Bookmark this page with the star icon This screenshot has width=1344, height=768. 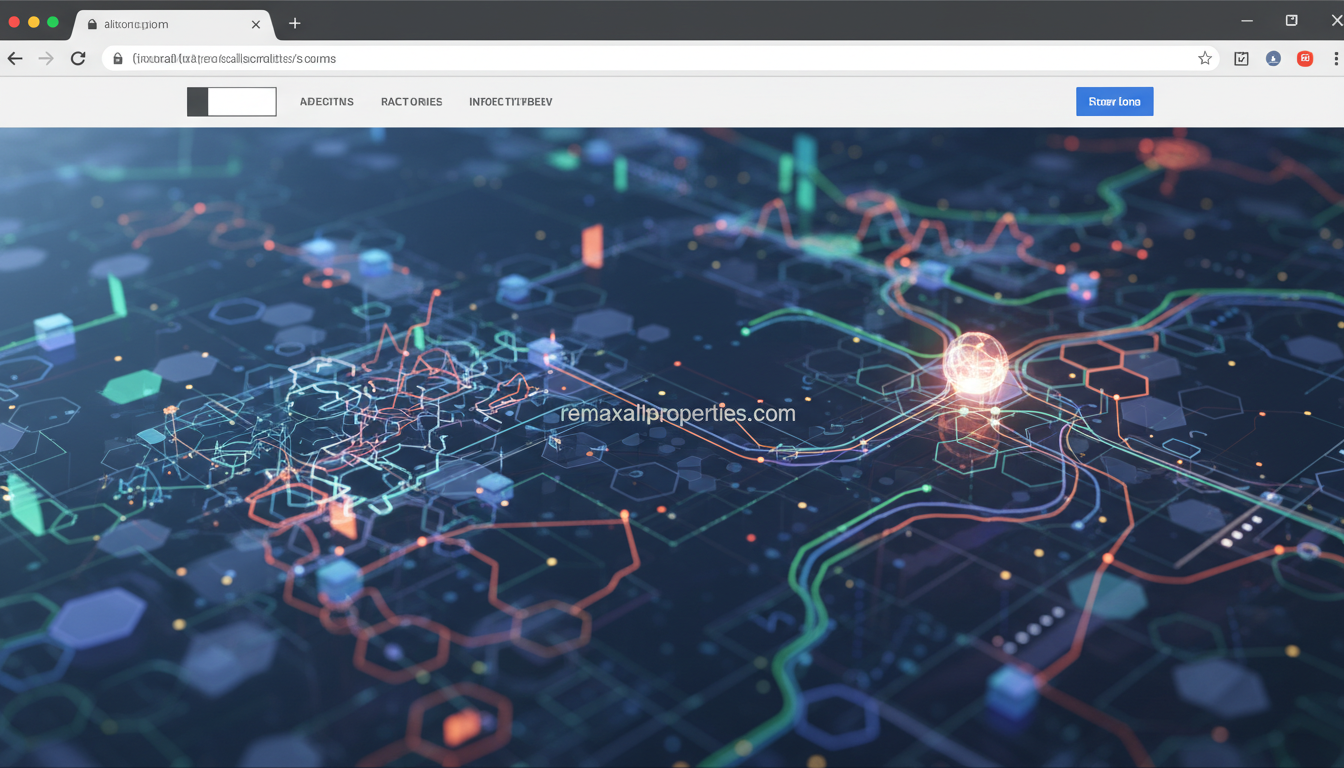[1205, 59]
